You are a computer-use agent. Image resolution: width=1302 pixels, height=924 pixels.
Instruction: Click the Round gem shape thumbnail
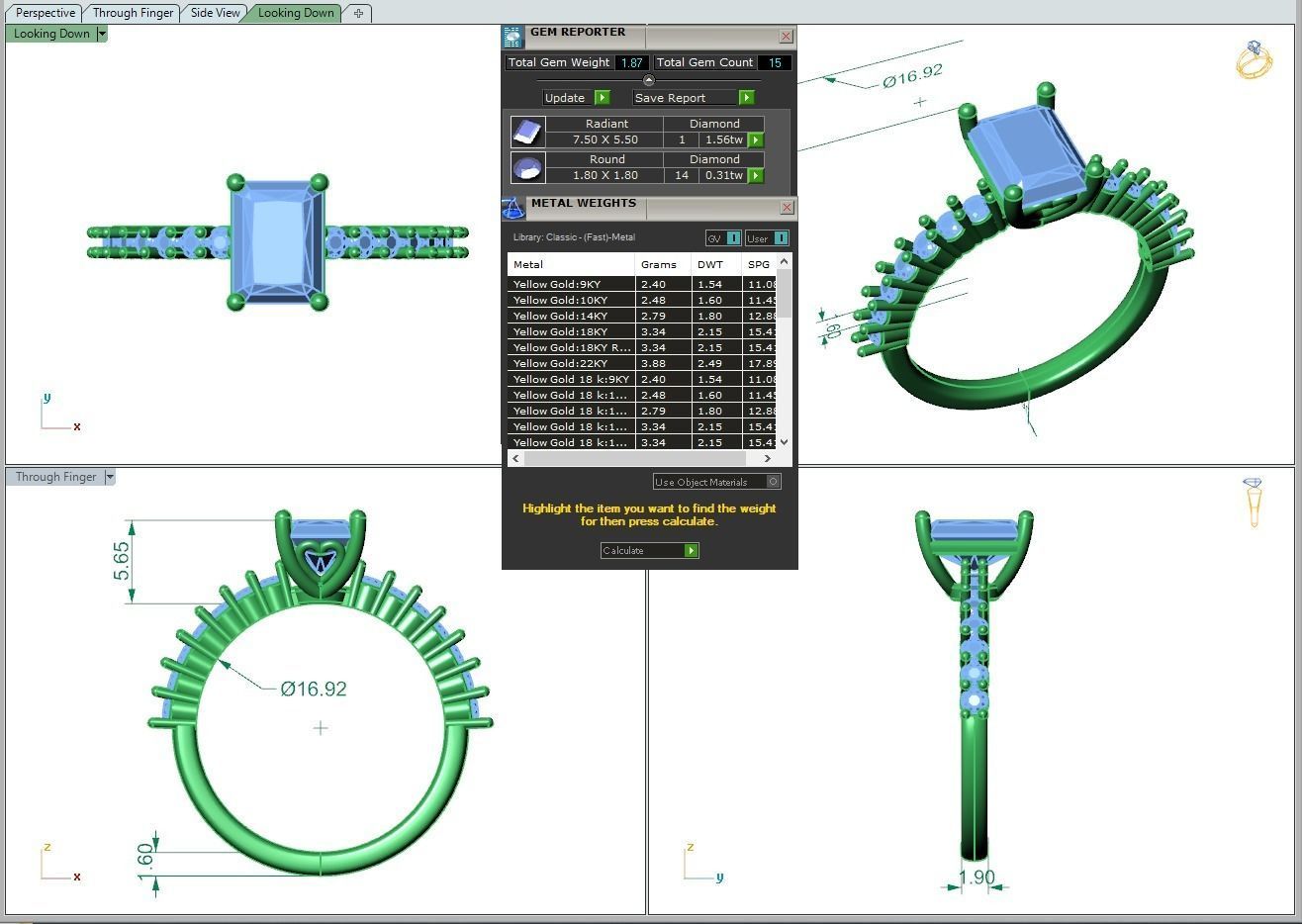[527, 168]
